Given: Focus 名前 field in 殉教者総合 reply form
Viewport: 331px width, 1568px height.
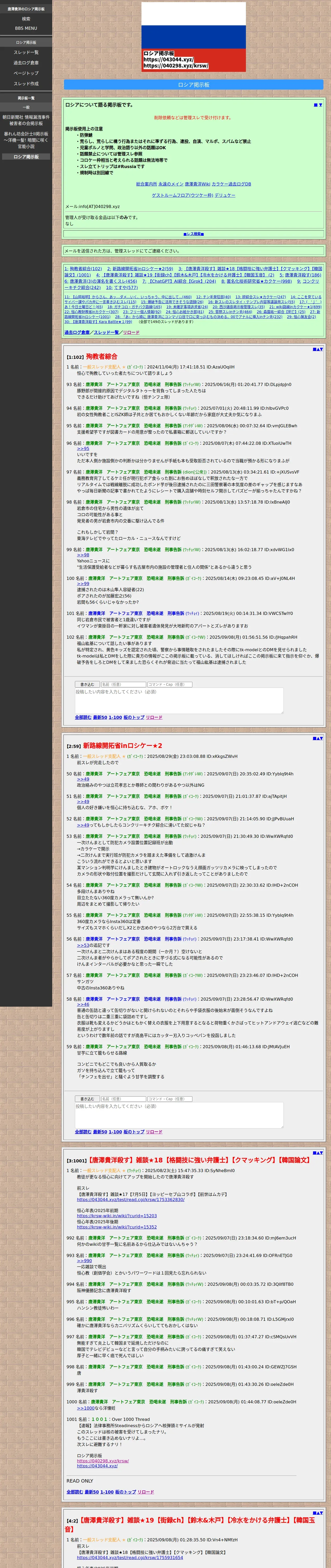Looking at the screenshot, I should [123, 685].
